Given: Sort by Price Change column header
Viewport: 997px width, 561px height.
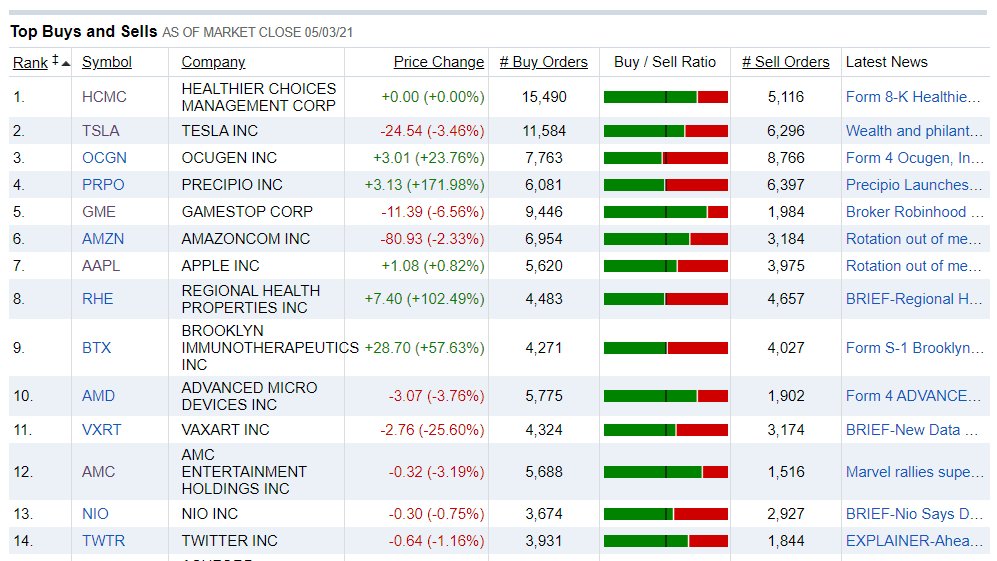Looking at the screenshot, I should (x=439, y=62).
